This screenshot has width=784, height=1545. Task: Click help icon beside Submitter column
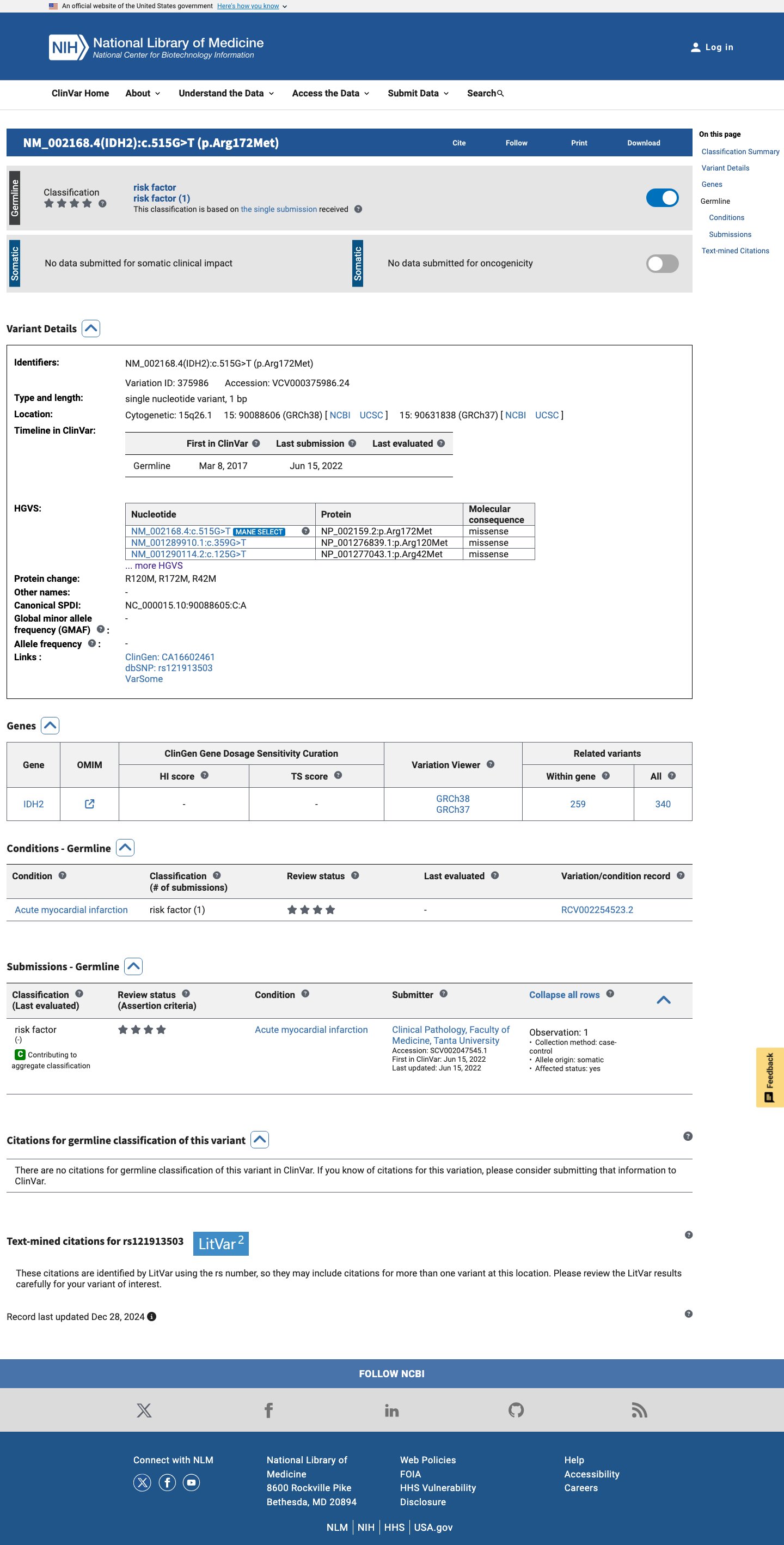tap(443, 994)
